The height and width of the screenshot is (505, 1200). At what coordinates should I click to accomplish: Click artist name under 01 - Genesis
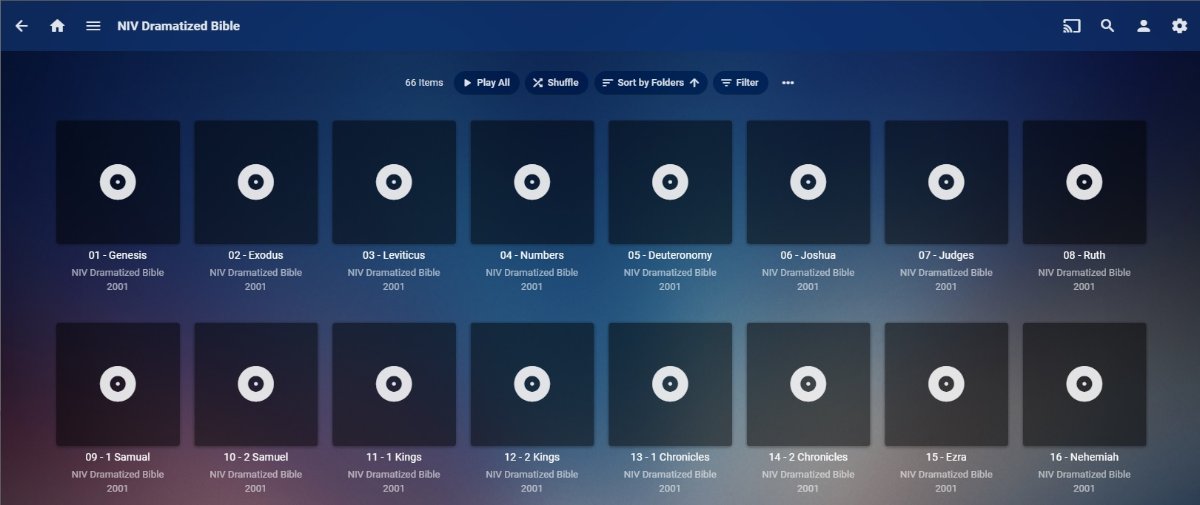click(118, 272)
